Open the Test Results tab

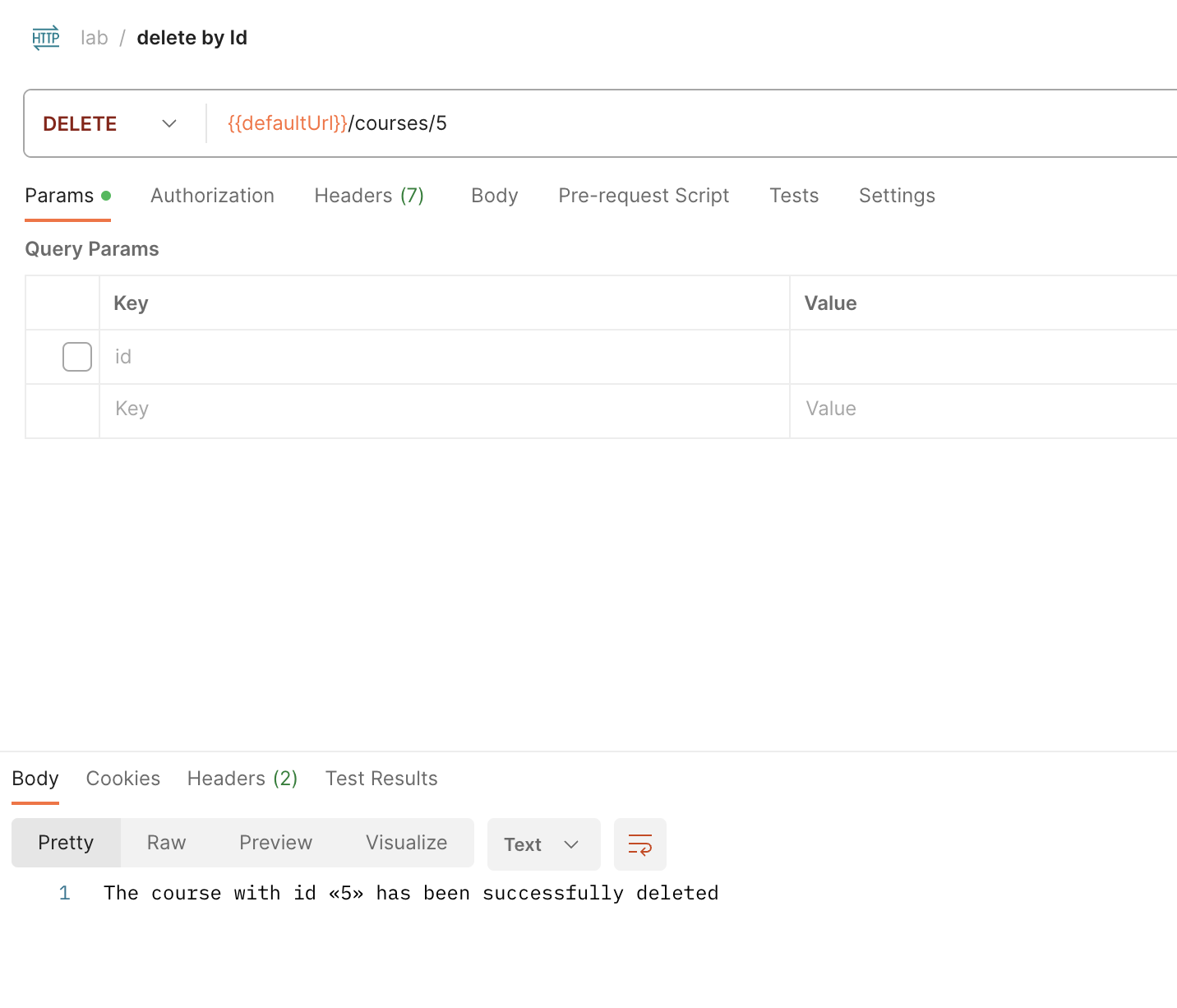[381, 779]
